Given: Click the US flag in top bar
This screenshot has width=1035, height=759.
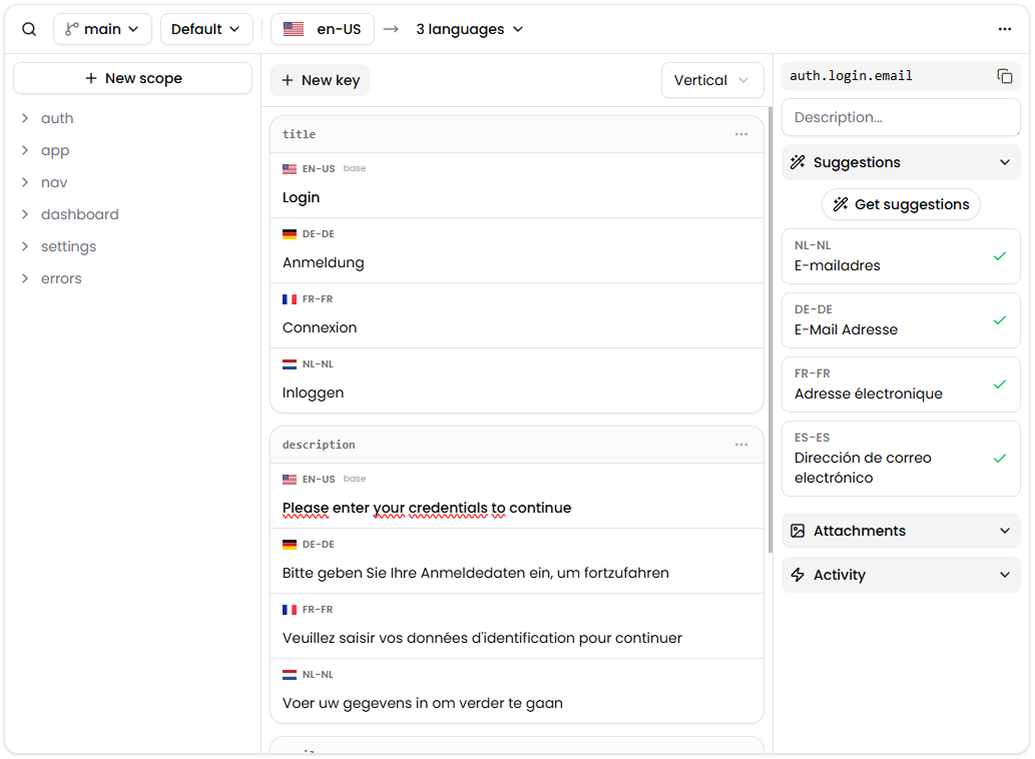Looking at the screenshot, I should tap(294, 29).
